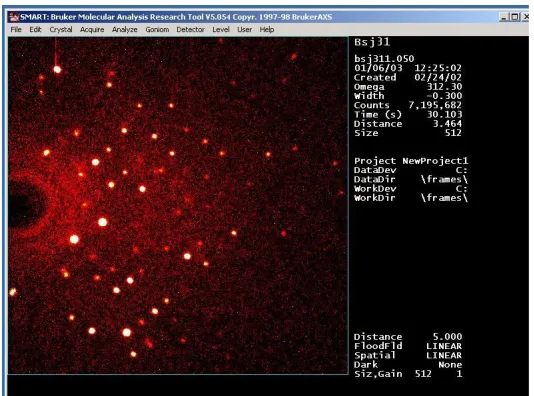Image resolution: width=534 pixels, height=396 pixels.
Task: Open the Level menu
Action: point(221,30)
